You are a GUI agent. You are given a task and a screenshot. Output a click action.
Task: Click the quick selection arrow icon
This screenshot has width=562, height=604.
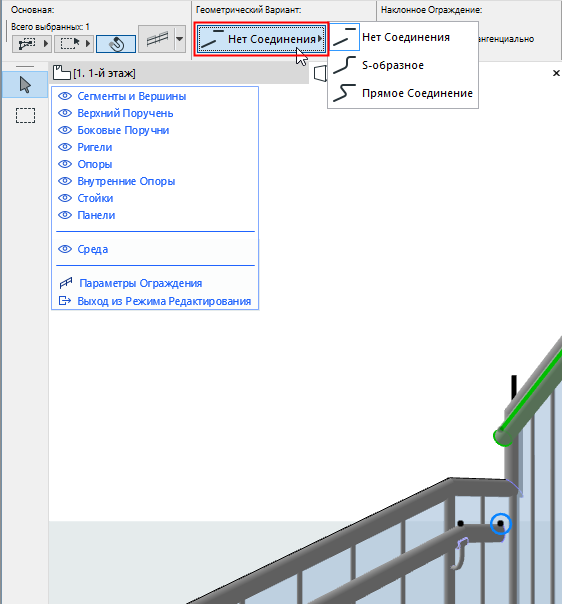click(x=69, y=43)
